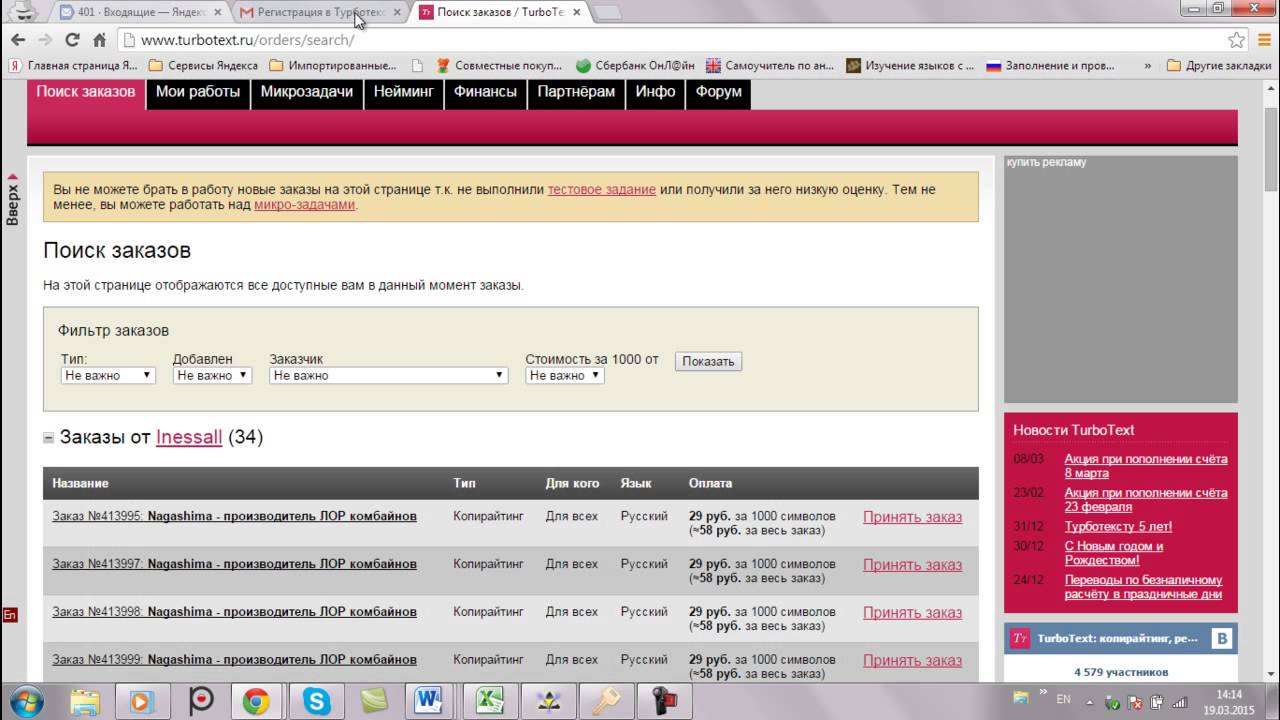1280x720 pixels.
Task: Open order Заказ №413995 title link
Action: pos(234,516)
